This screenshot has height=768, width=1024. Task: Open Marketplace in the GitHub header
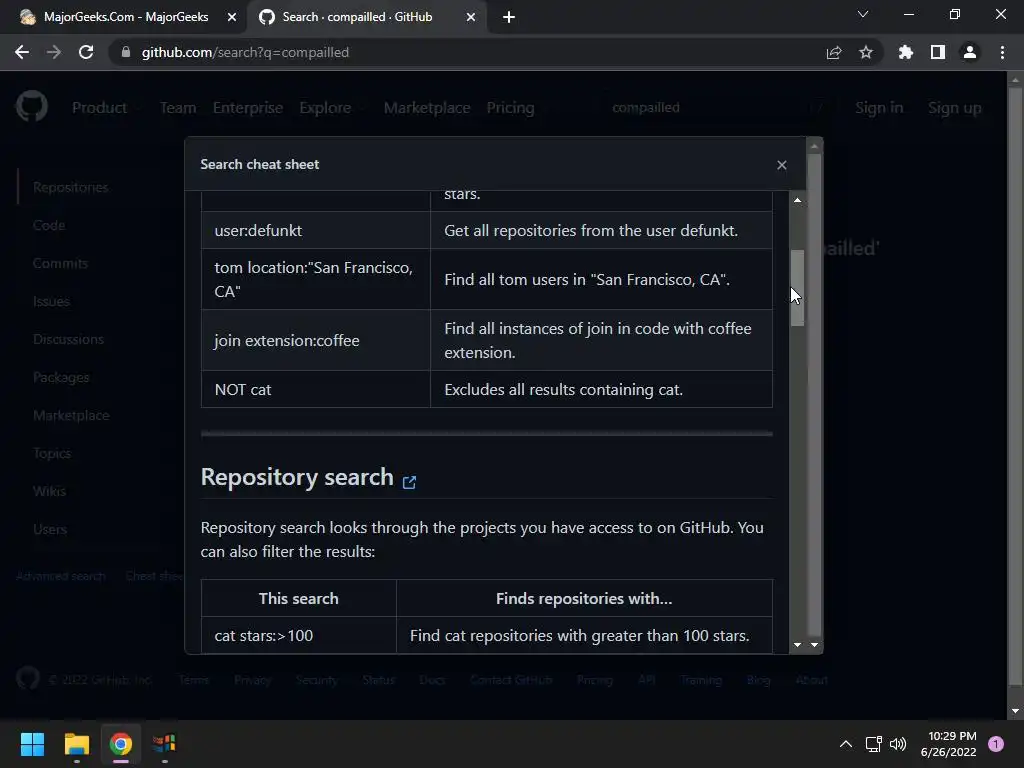pos(427,108)
